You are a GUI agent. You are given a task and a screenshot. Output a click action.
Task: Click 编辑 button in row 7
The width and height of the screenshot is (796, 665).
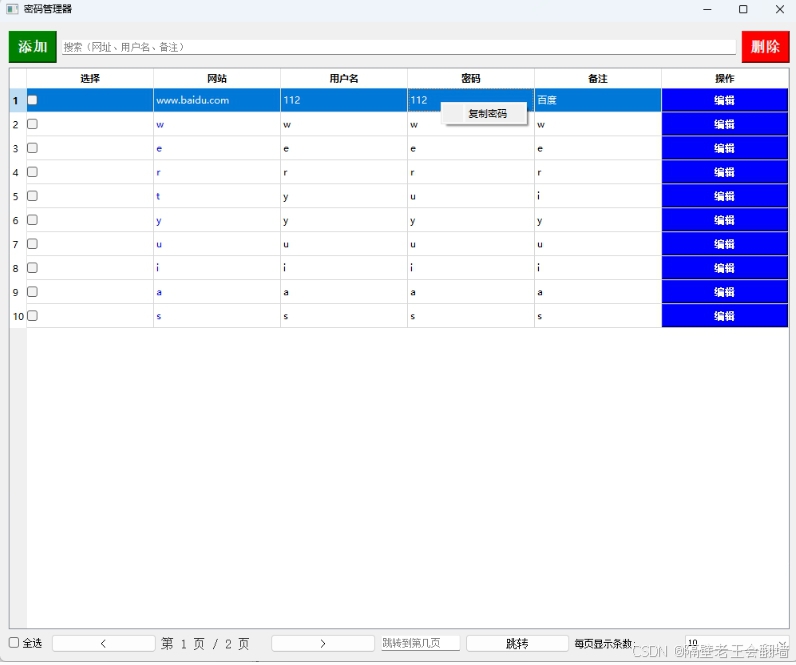pos(724,244)
